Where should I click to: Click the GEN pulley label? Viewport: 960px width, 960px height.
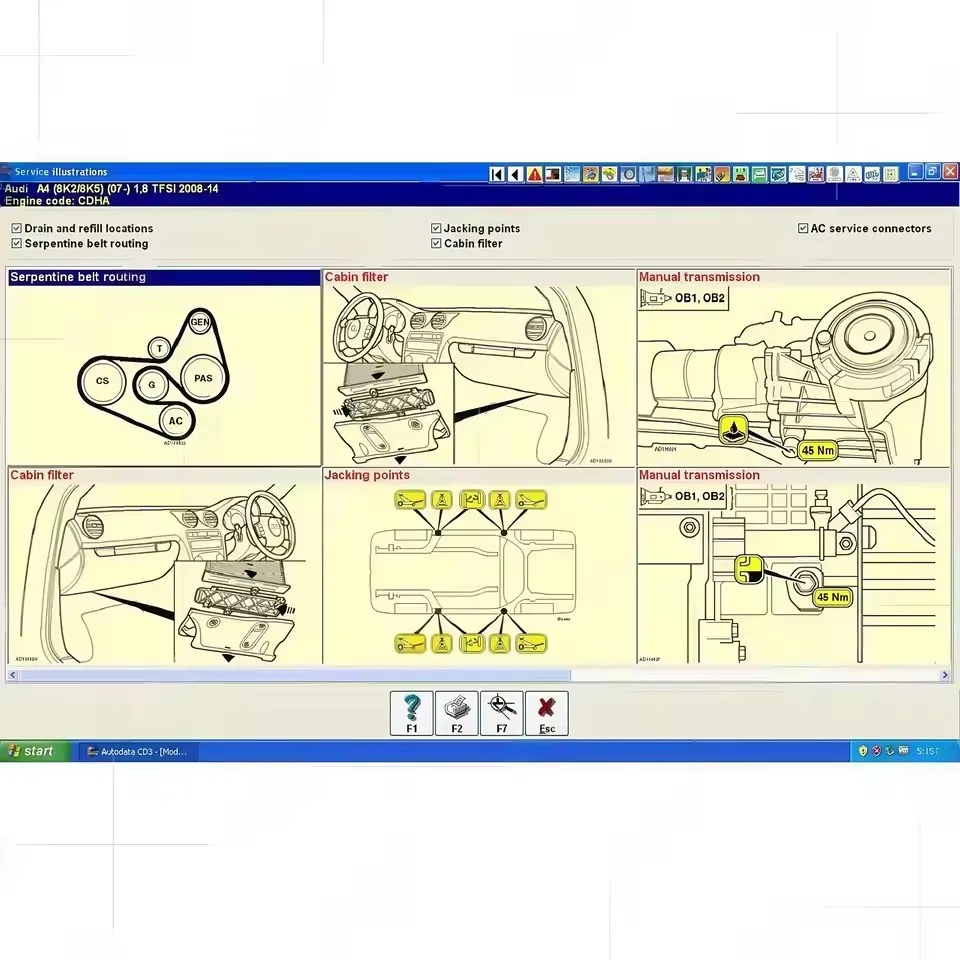(200, 322)
